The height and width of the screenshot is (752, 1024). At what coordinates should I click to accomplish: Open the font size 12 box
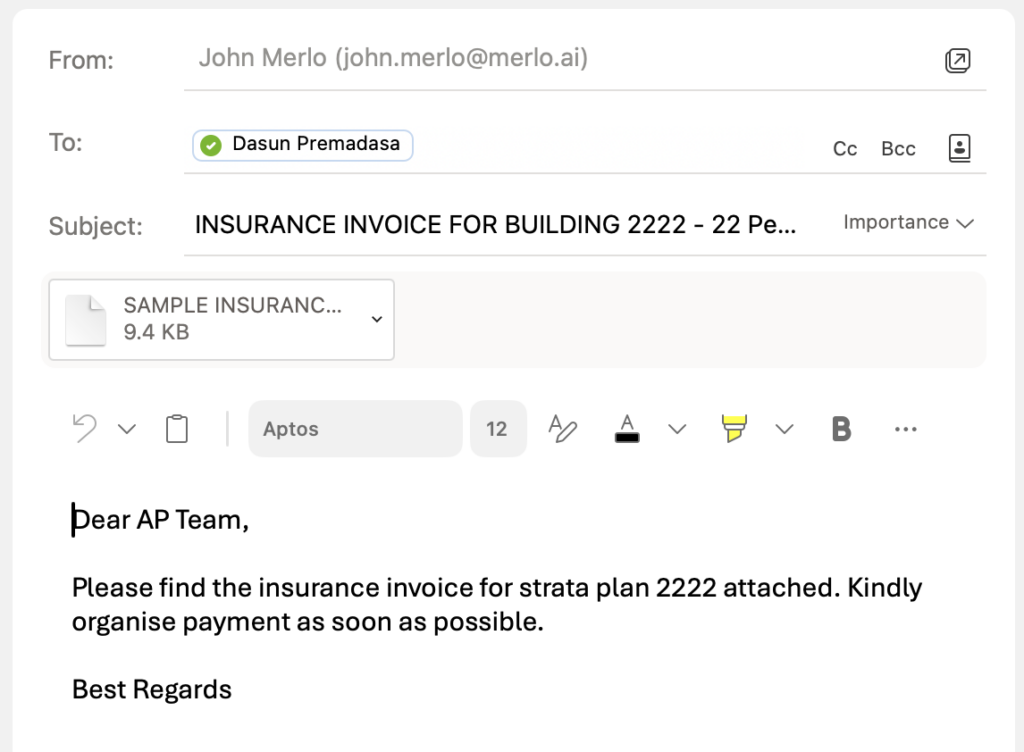tap(498, 429)
